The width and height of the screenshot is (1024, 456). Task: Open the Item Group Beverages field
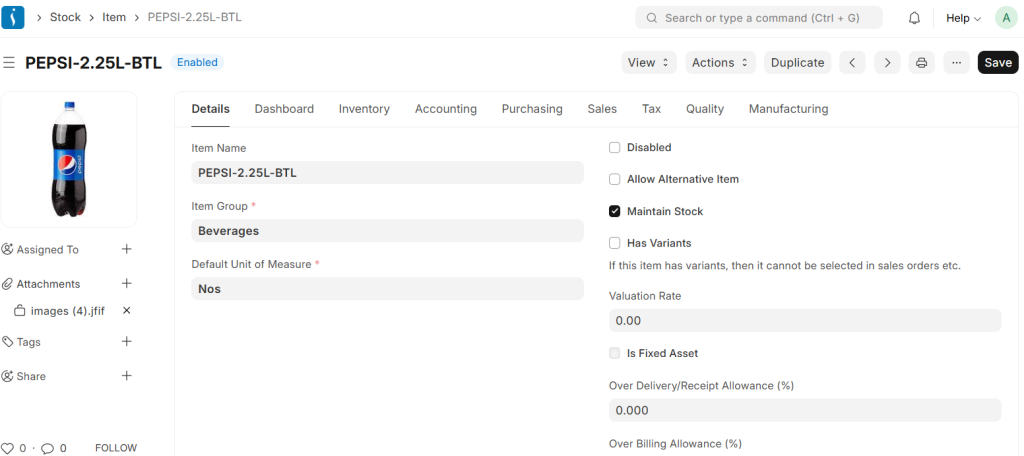387,231
